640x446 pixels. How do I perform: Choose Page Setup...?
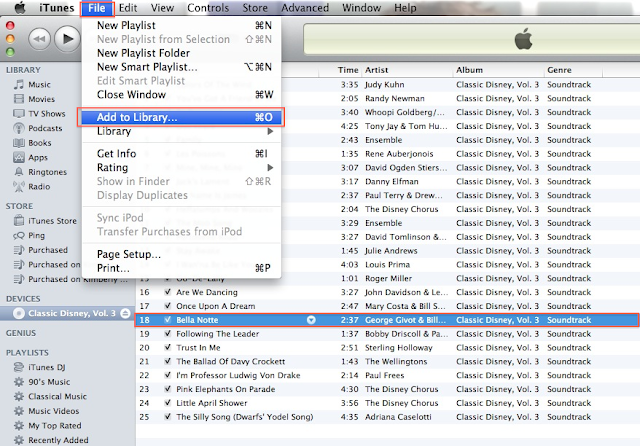[x=181, y=254]
